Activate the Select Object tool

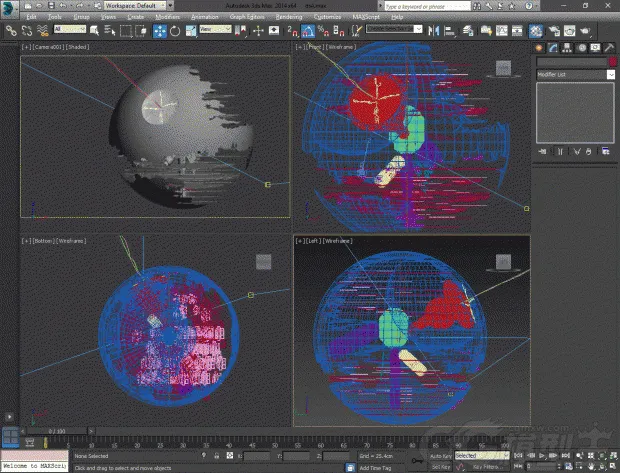tap(94, 31)
